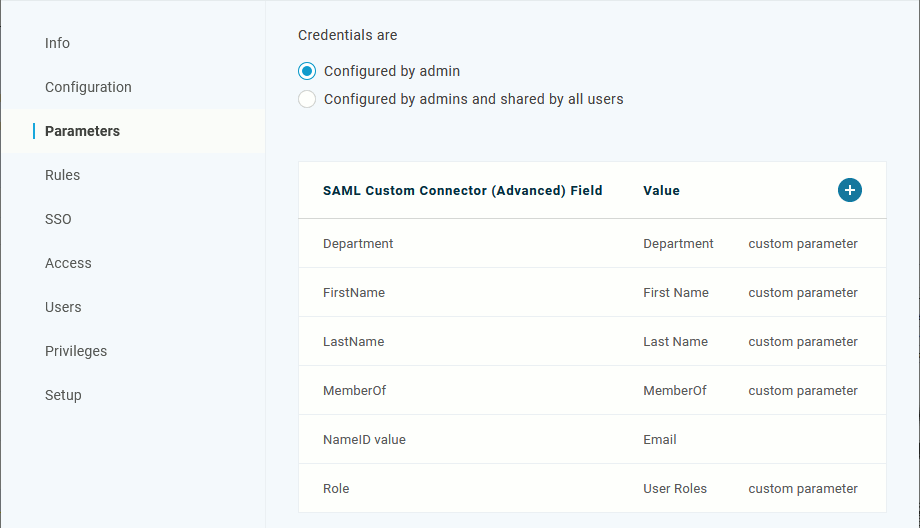This screenshot has height=528, width=920.
Task: Edit the NameID value parameter
Action: click(x=364, y=439)
